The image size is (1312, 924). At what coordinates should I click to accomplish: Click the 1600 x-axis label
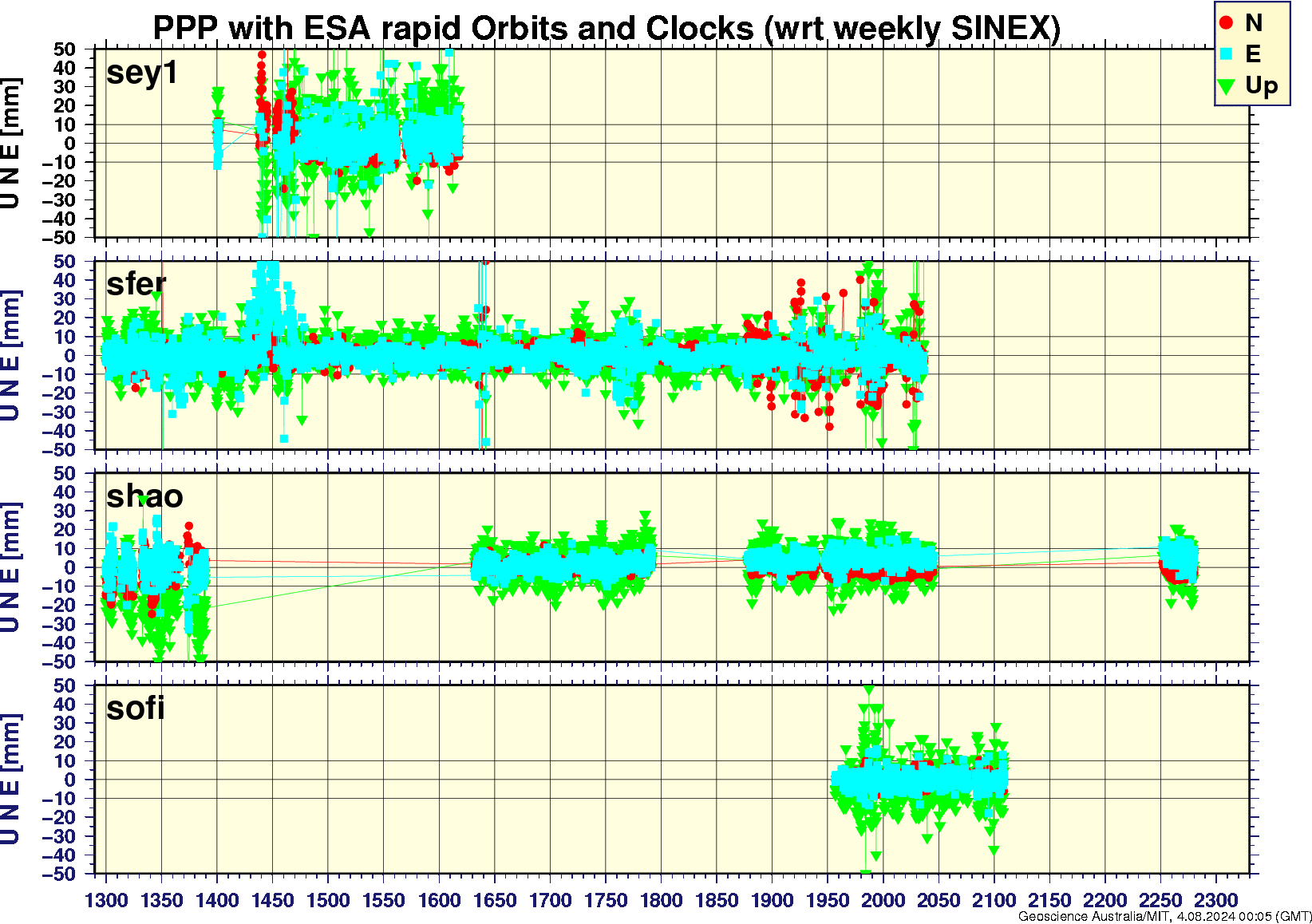pyautogui.click(x=439, y=900)
